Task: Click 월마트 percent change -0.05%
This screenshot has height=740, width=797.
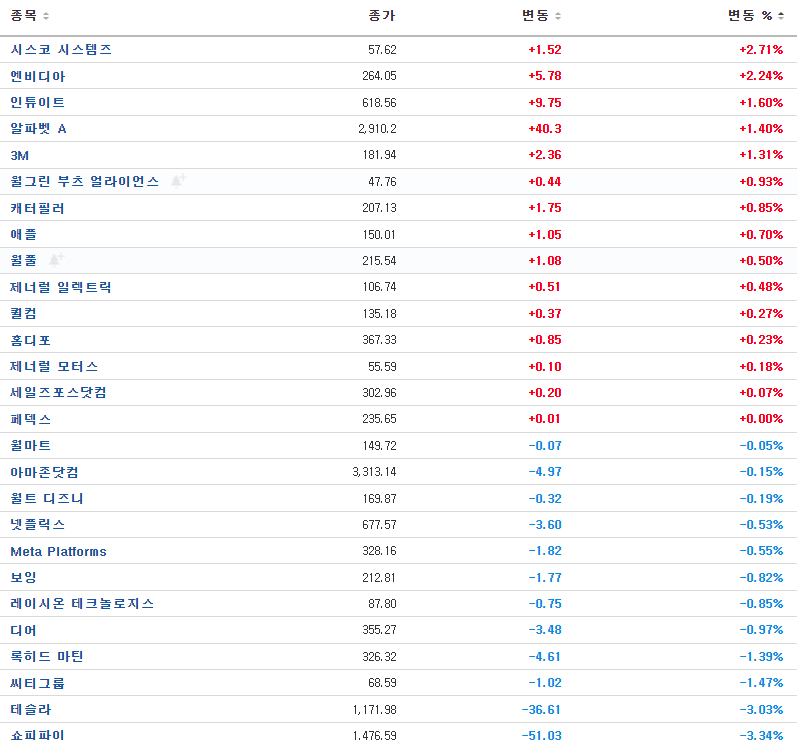Action: click(761, 445)
